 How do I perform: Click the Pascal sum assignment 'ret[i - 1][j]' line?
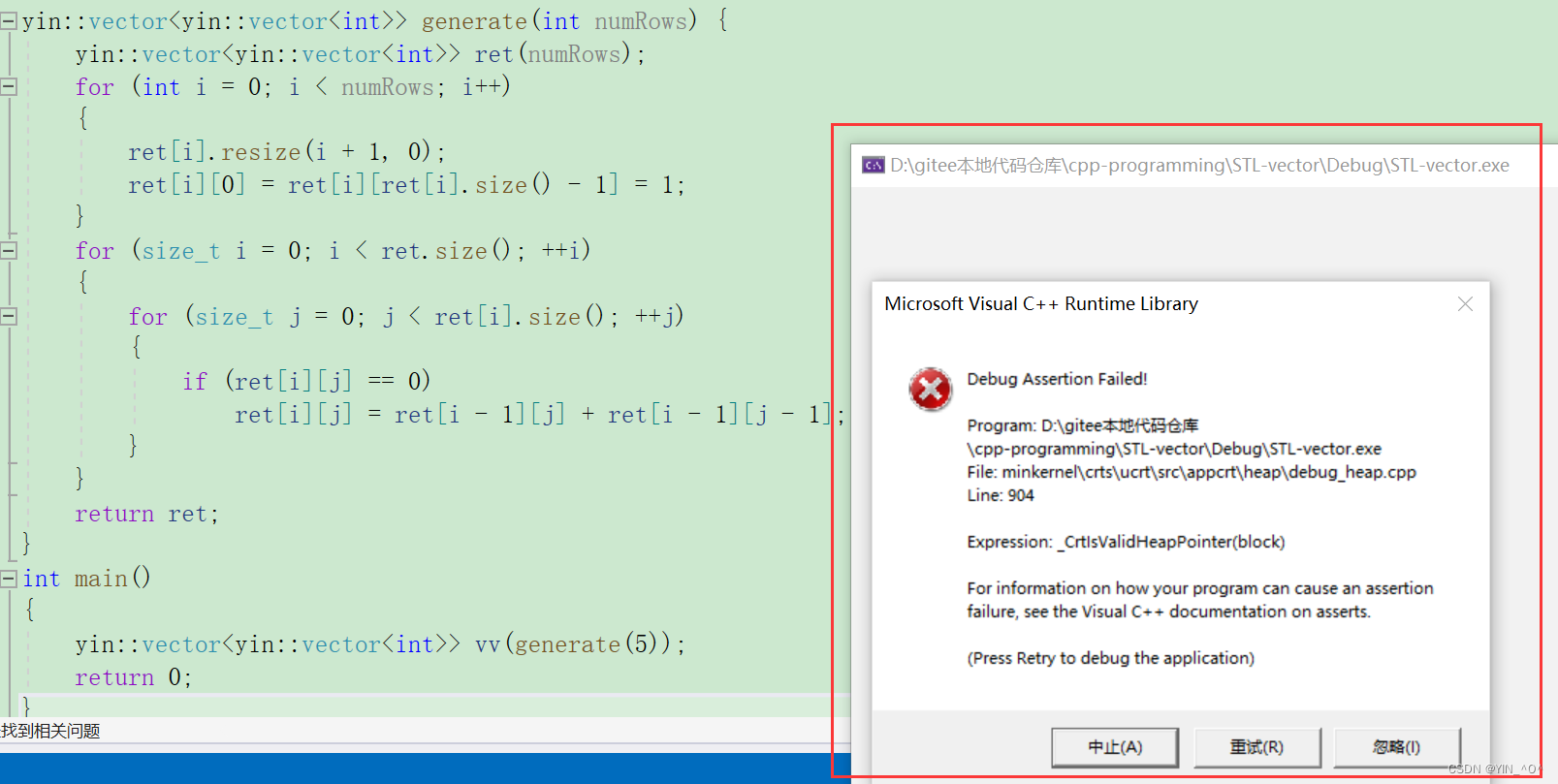click(x=540, y=415)
